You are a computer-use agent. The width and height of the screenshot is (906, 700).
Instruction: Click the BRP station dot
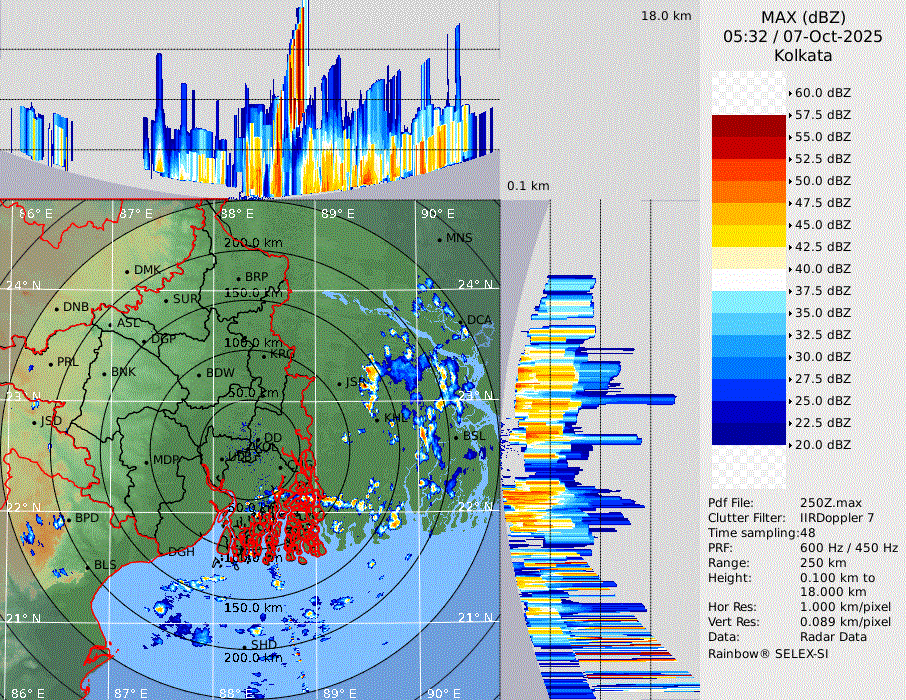pos(238,278)
